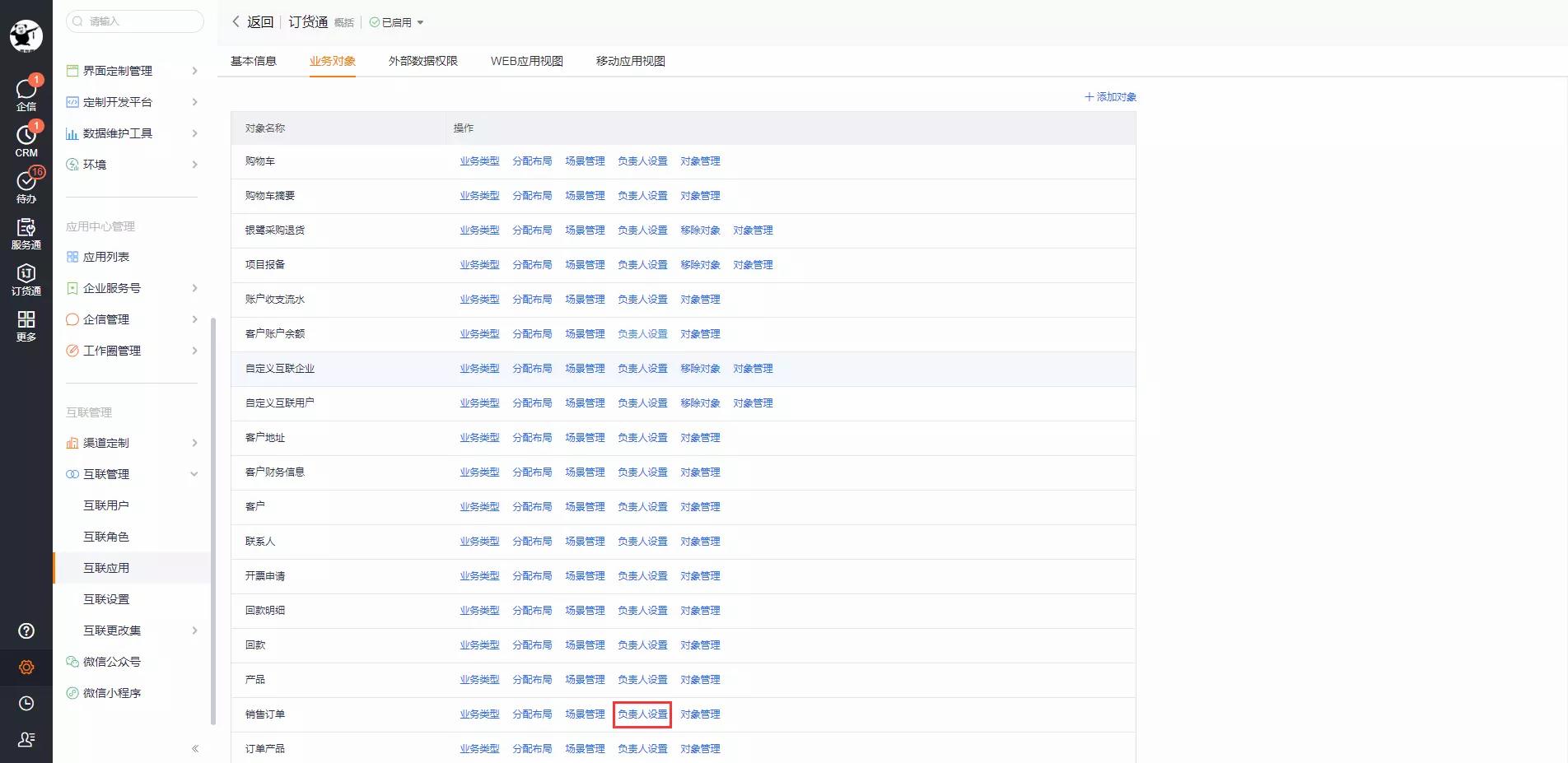The width and height of the screenshot is (1568, 763).
Task: Expand the 互联更改集 chevron
Action: 195,630
